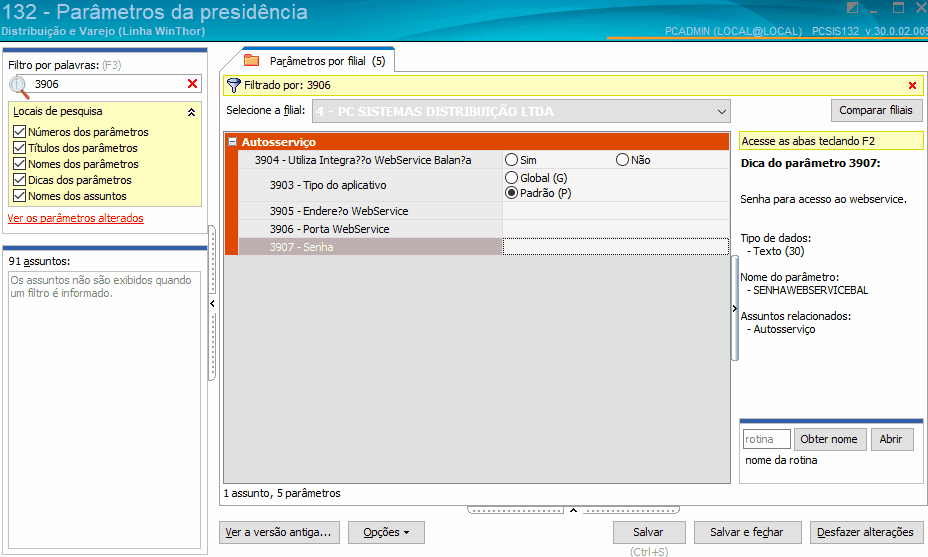The width and height of the screenshot is (928, 557).
Task: Select row 3904 - Utiliza Integração WebService Balança
Action: 370,160
